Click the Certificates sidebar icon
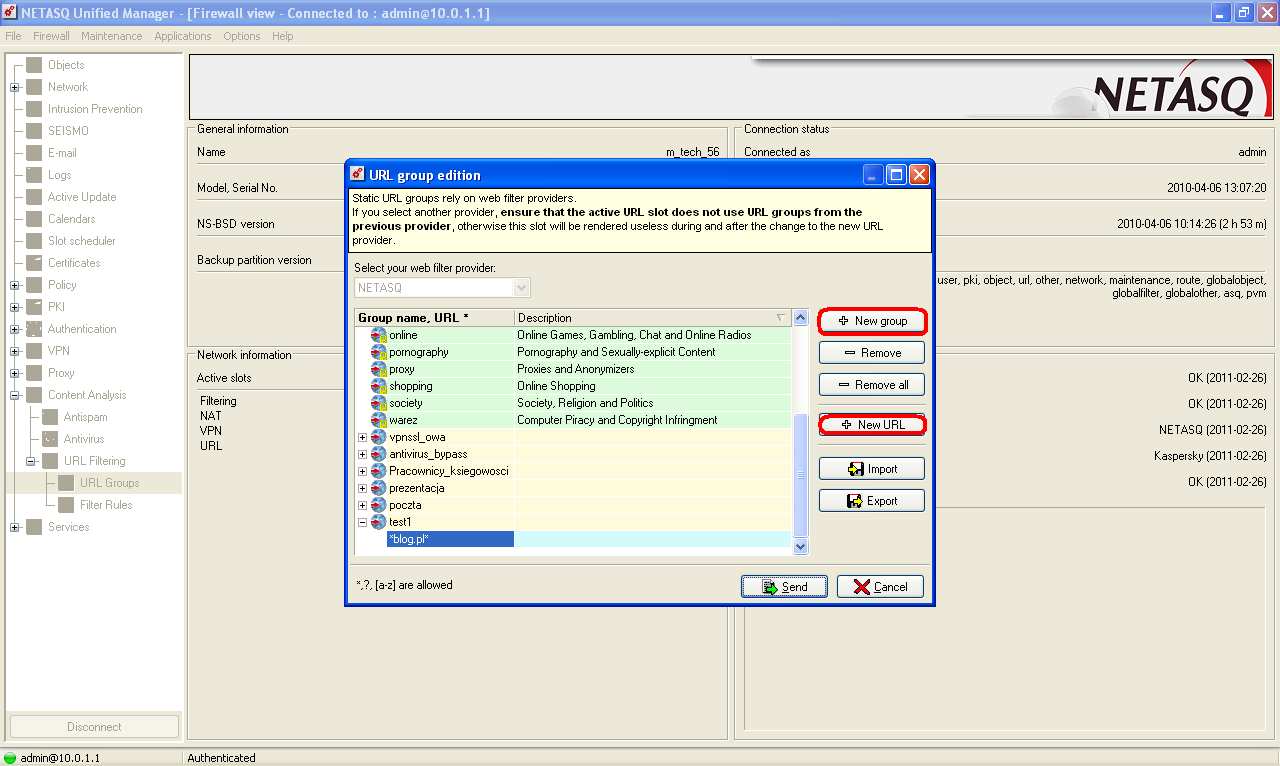This screenshot has height=766, width=1280. [x=34, y=263]
